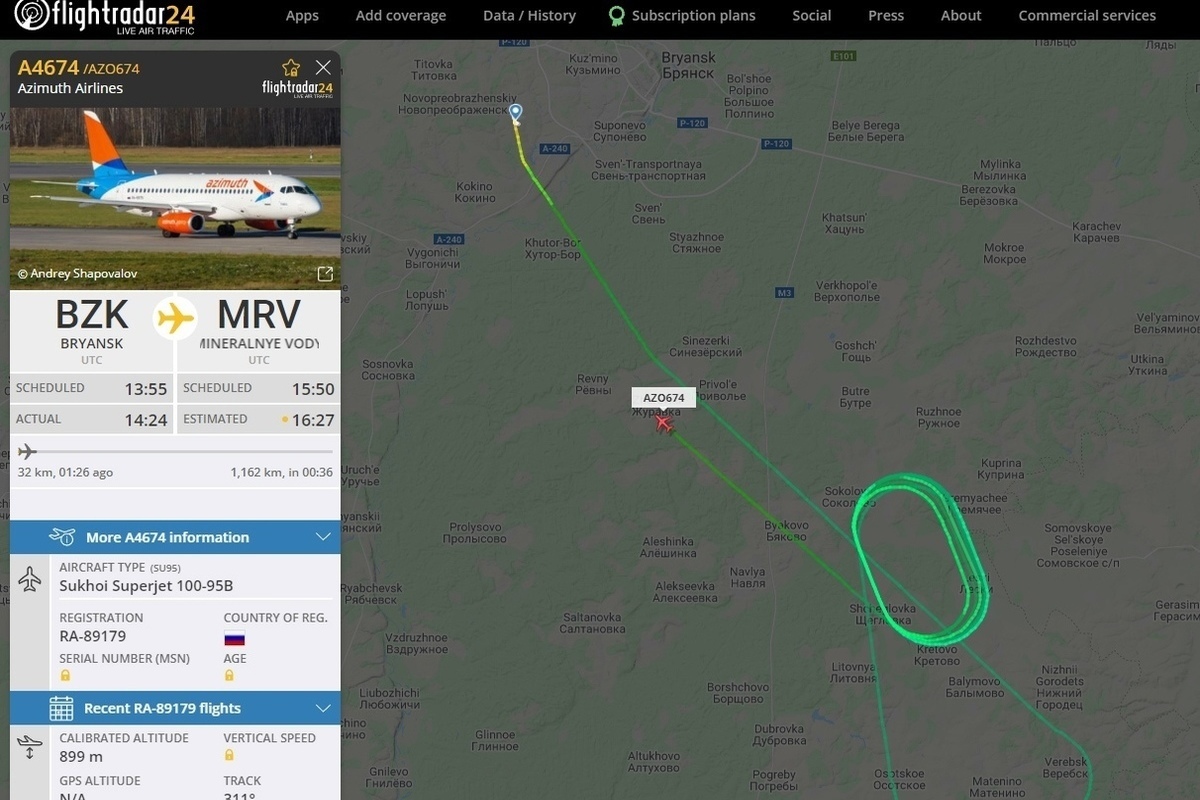Click the yellow airplane route icon
This screenshot has height=800, width=1200.
pyautogui.click(x=175, y=318)
